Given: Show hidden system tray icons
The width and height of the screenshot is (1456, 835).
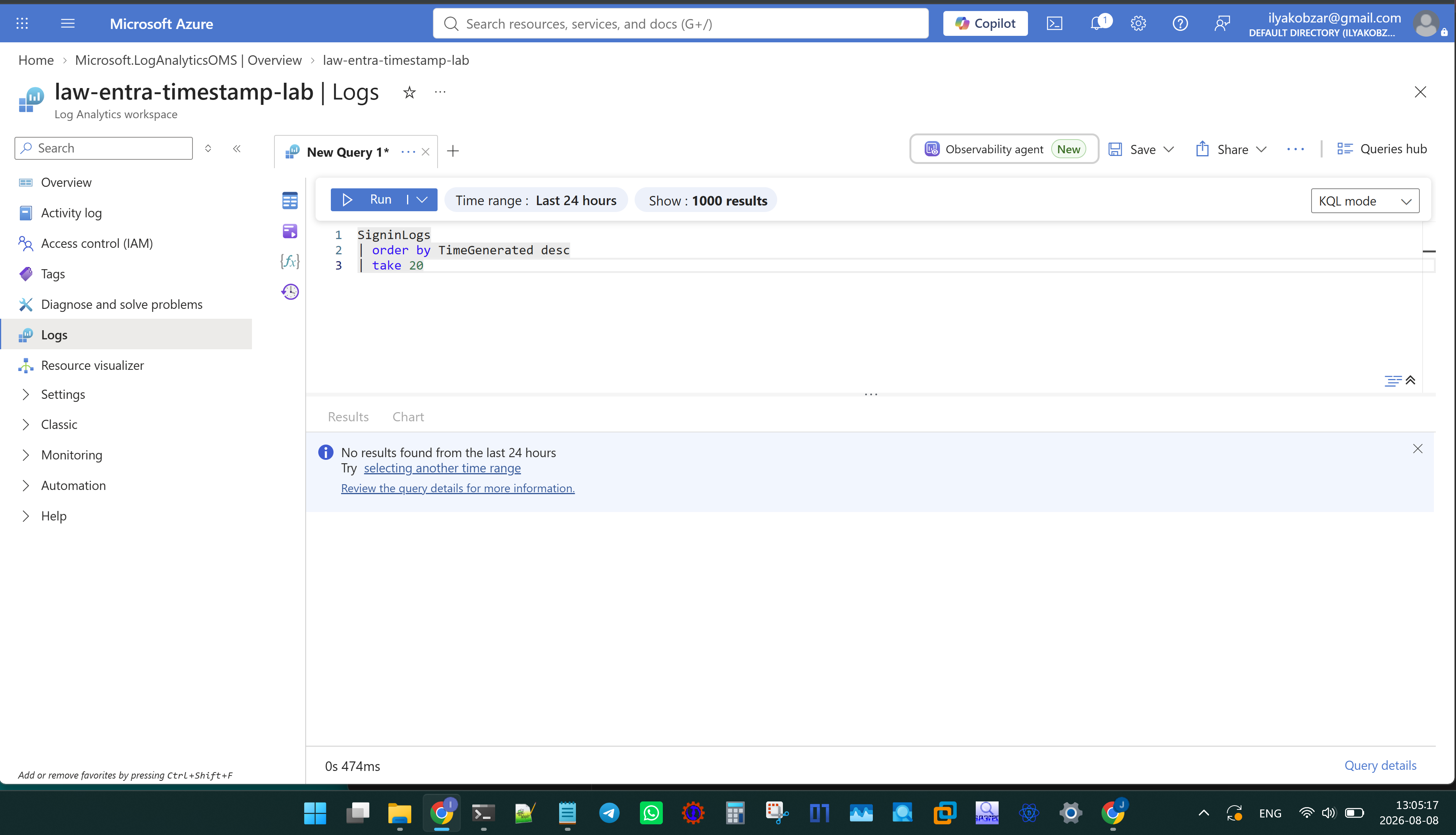Looking at the screenshot, I should [x=1204, y=813].
